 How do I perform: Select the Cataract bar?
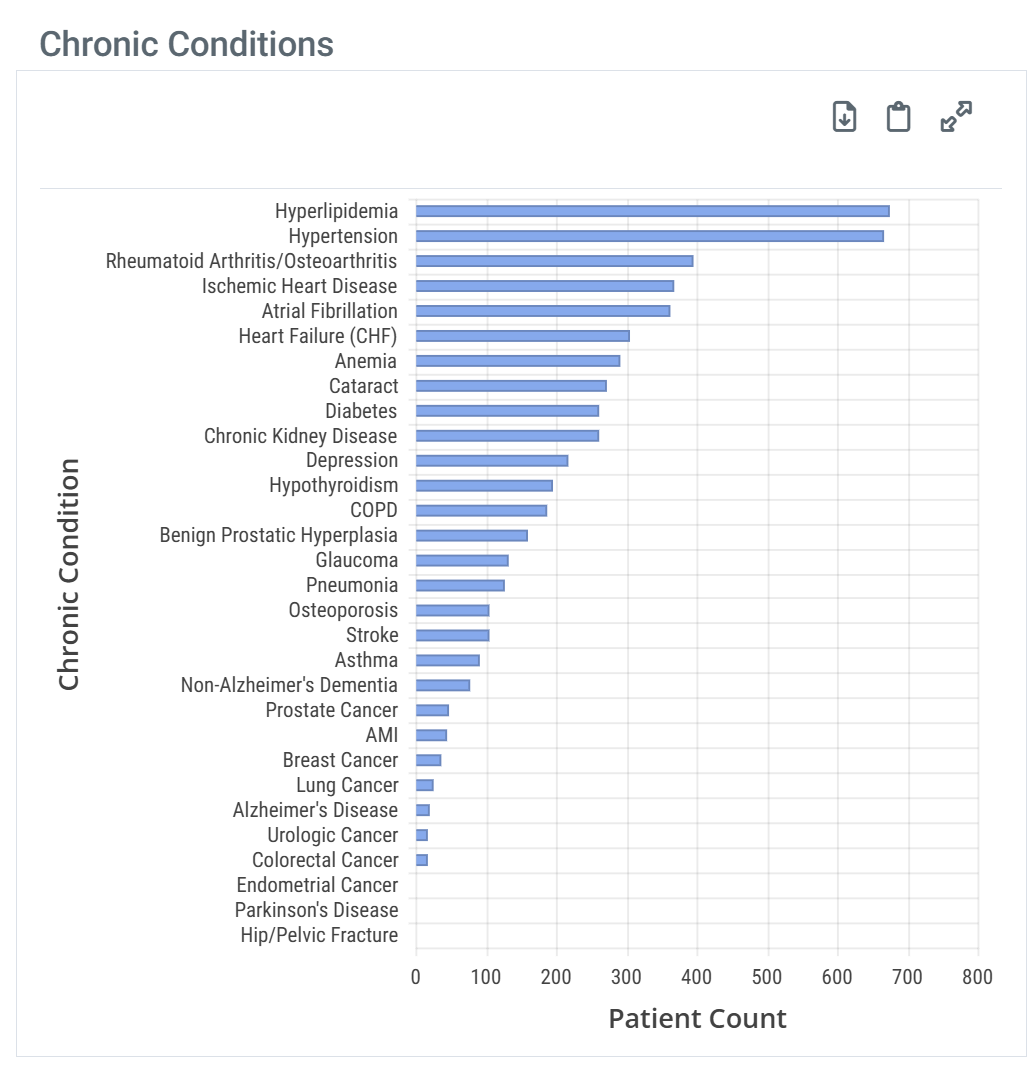(510, 386)
